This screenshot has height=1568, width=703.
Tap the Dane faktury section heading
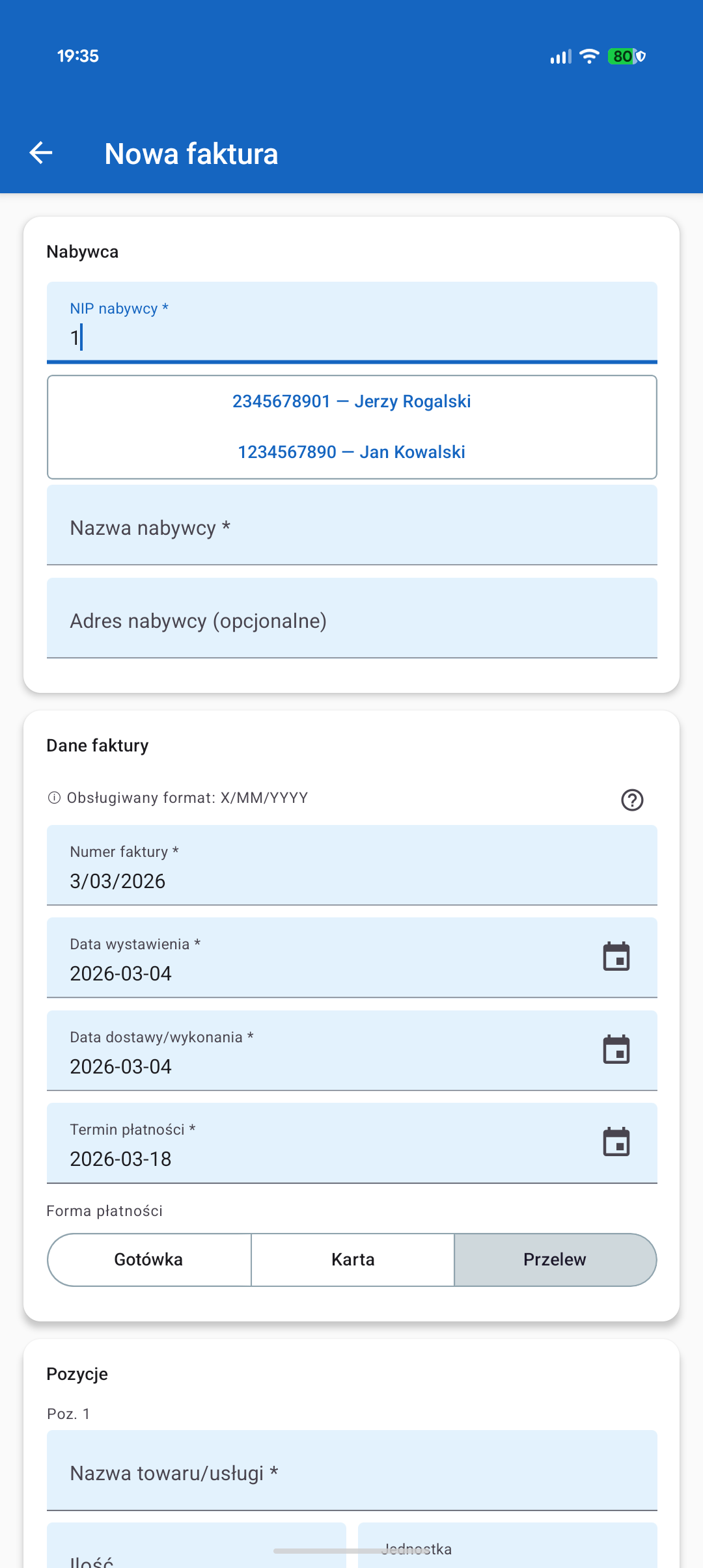click(x=98, y=746)
